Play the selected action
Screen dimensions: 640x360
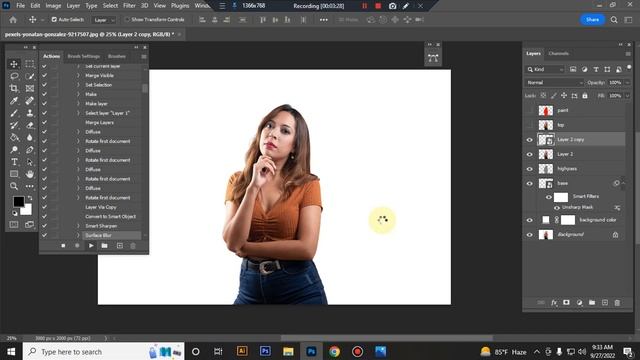(x=91, y=246)
